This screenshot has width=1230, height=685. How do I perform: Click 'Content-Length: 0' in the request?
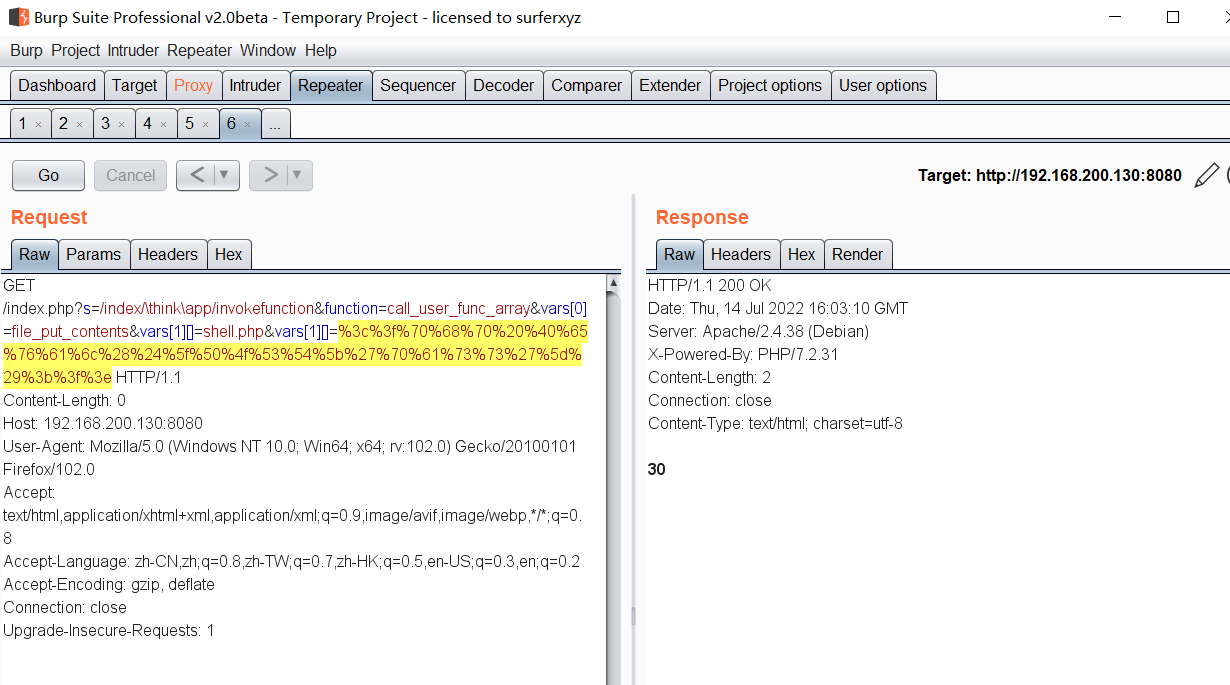65,400
